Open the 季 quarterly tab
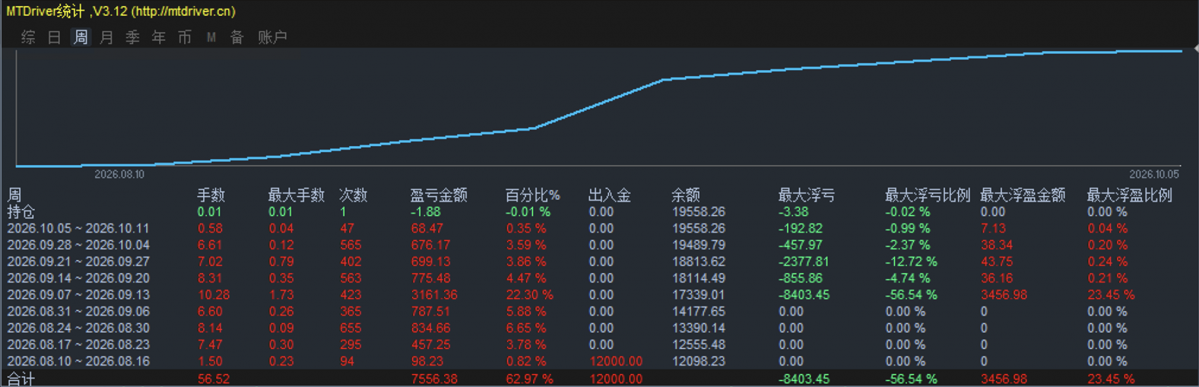1199x387 pixels. coord(132,37)
